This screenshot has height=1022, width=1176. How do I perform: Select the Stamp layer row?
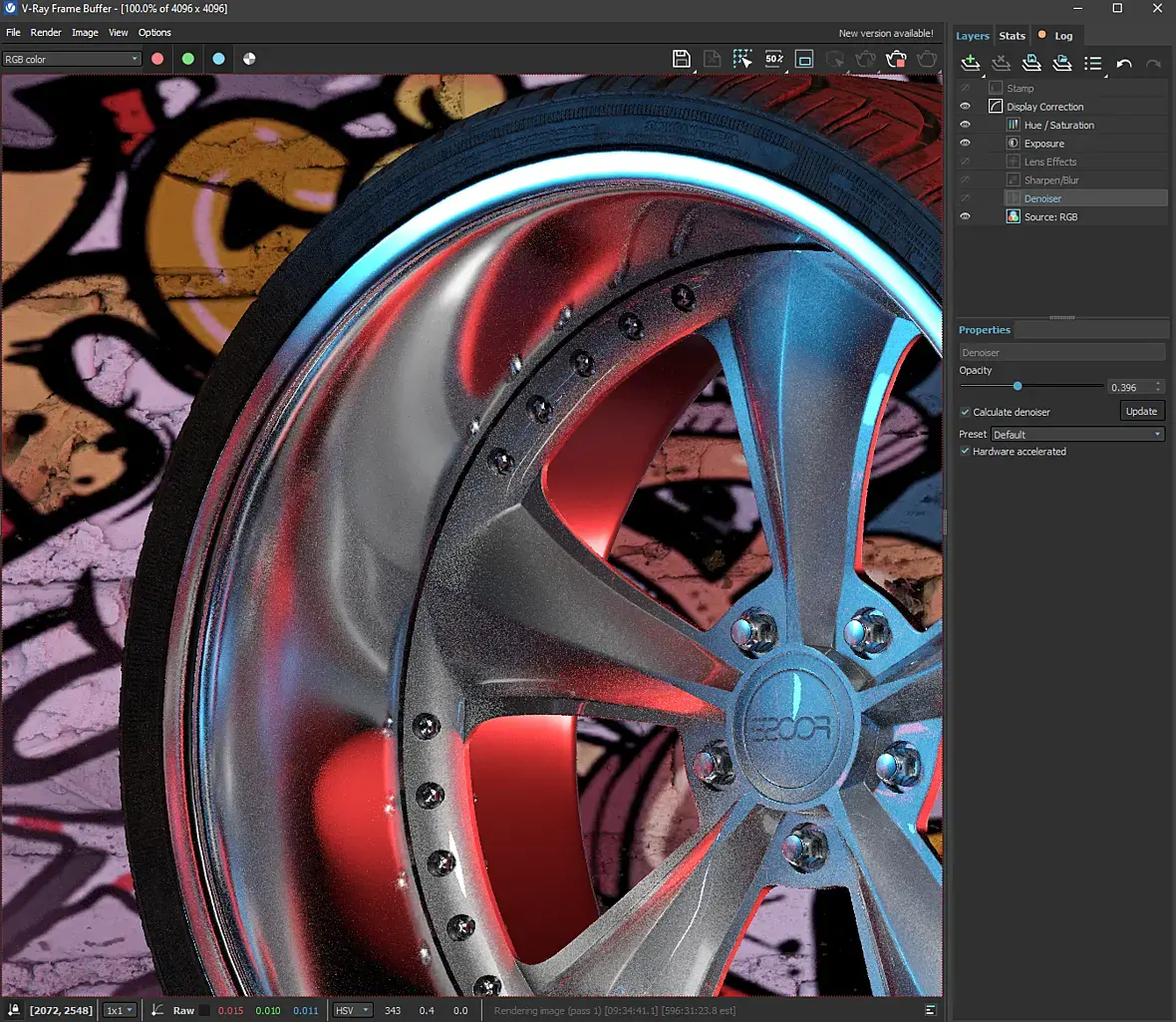[1076, 88]
